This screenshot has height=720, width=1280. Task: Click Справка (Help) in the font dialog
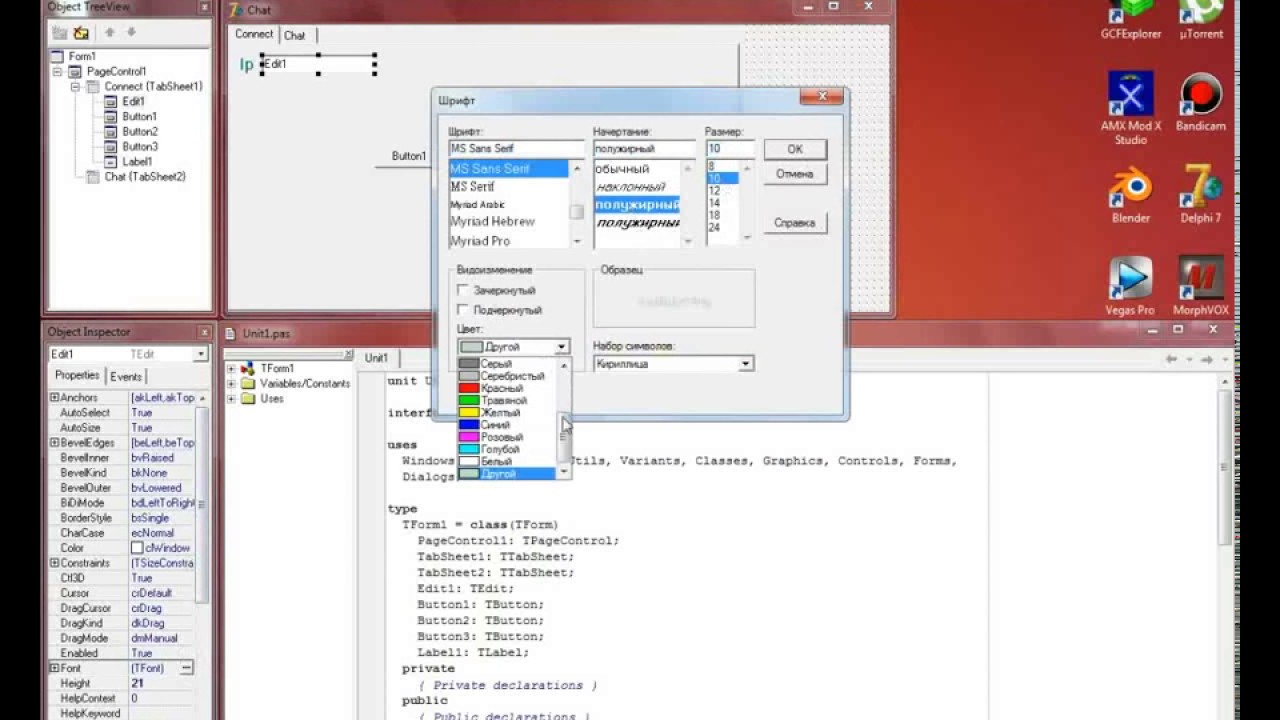coord(795,223)
